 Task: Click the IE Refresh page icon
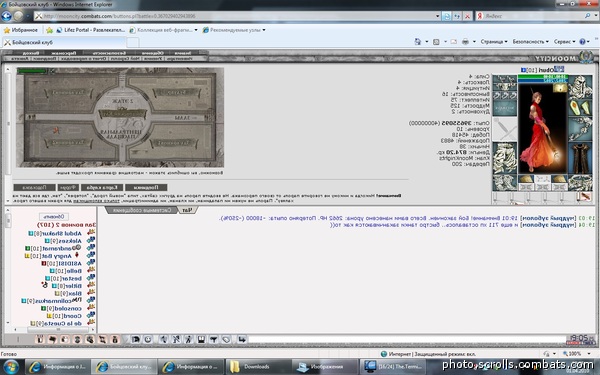point(457,16)
